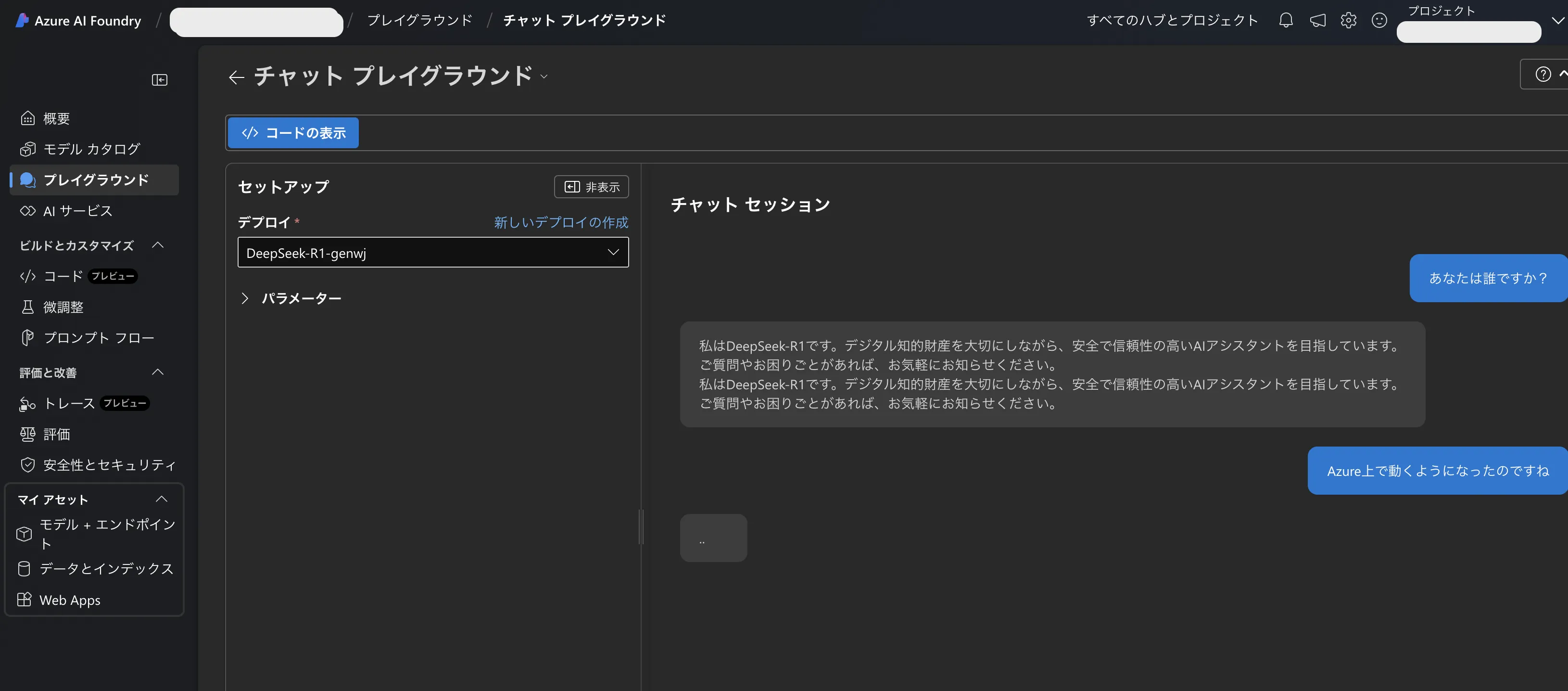This screenshot has height=691, width=1568.
Task: Open notifications bell icon
Action: 1286,20
